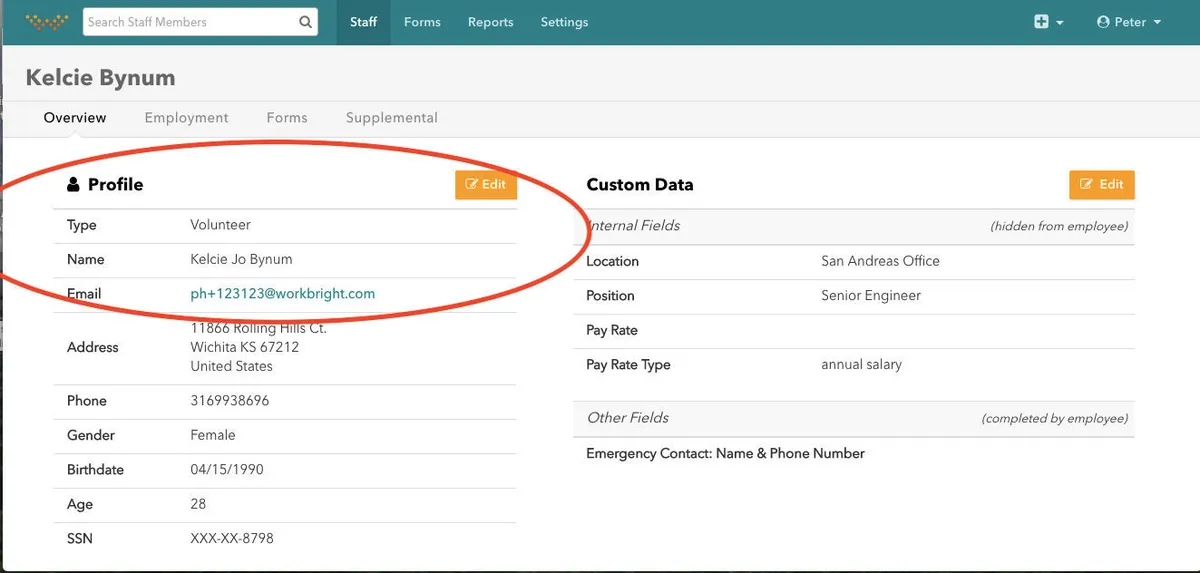This screenshot has width=1200, height=573.
Task: Open the Supplemental tab
Action: (391, 118)
